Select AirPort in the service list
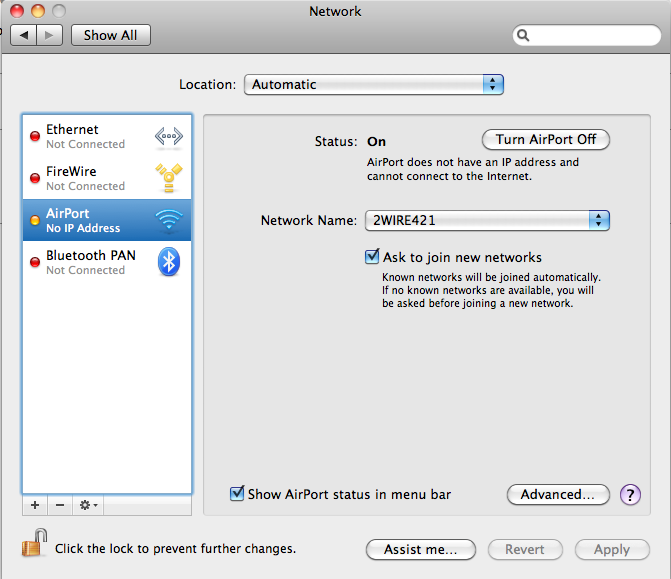The width and height of the screenshot is (671, 579). click(107, 220)
